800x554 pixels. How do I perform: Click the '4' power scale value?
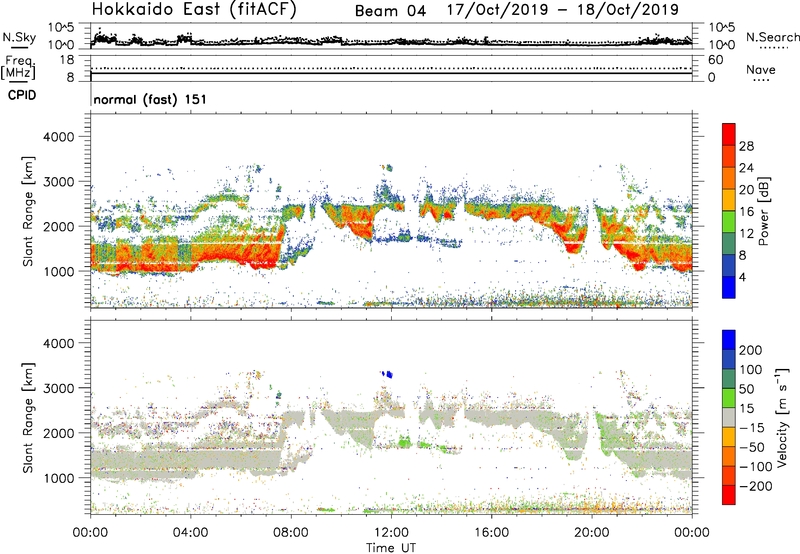pyautogui.click(x=743, y=278)
